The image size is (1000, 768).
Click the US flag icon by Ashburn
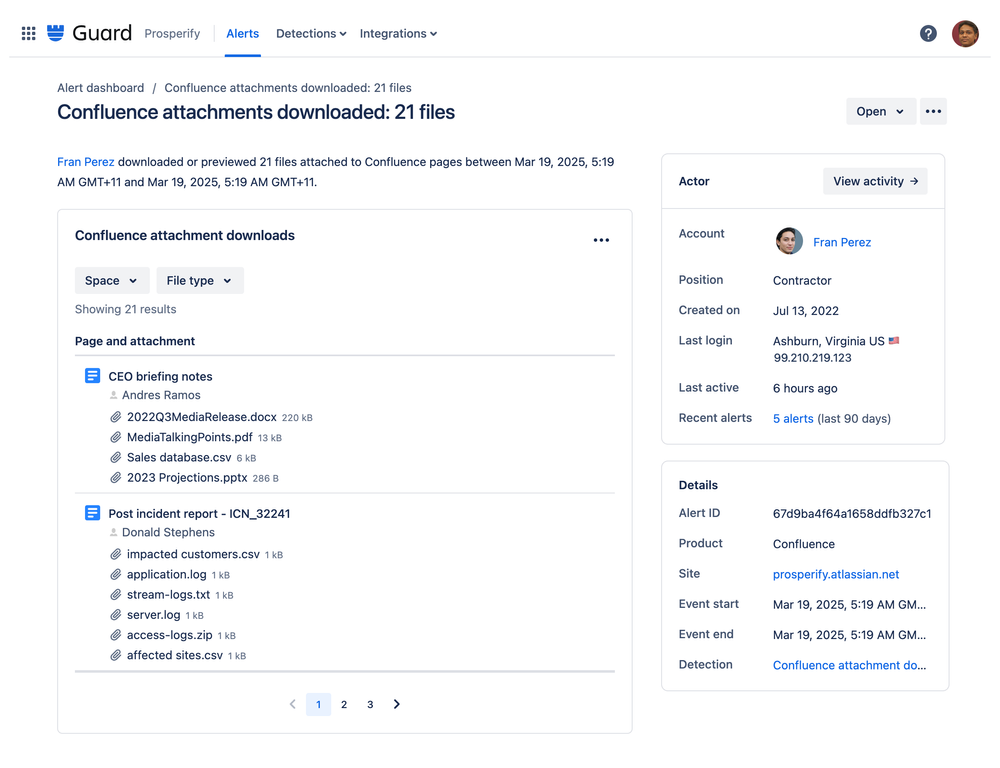tap(894, 341)
